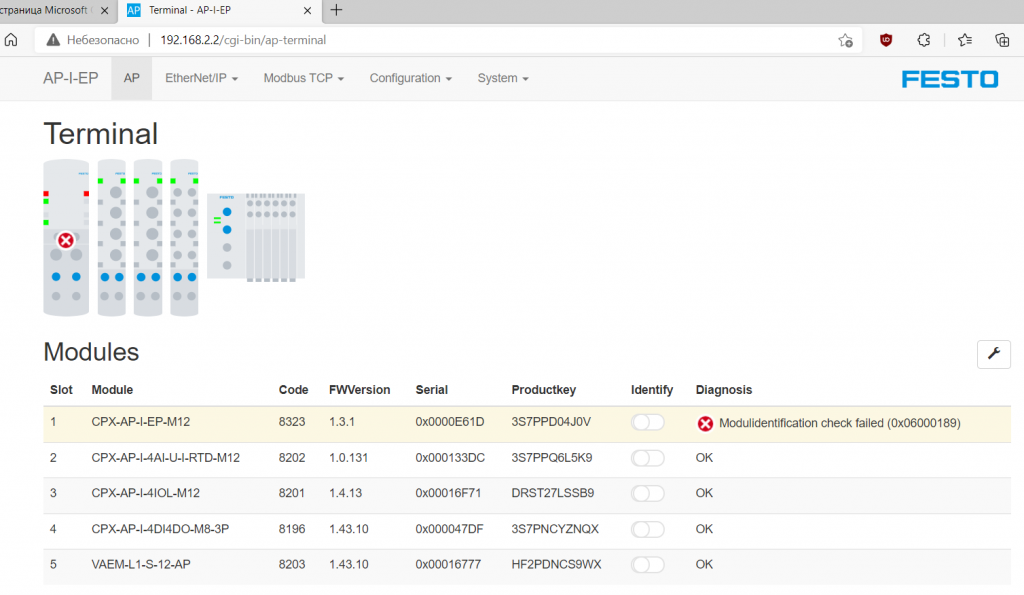
Task: Switch to the Microsoft page browser tab
Action: pyautogui.click(x=56, y=10)
